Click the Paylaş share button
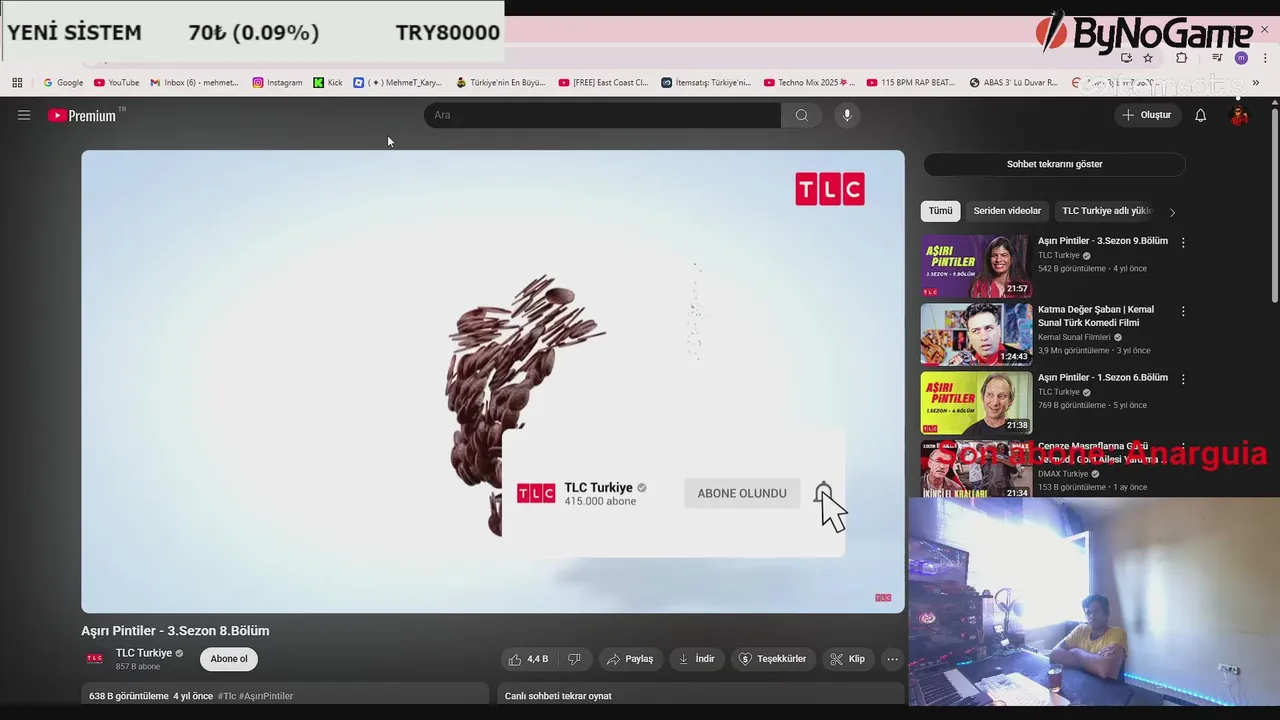 630,659
